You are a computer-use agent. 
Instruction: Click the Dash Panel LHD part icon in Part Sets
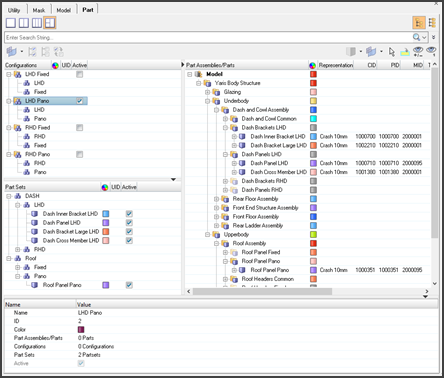click(34, 223)
